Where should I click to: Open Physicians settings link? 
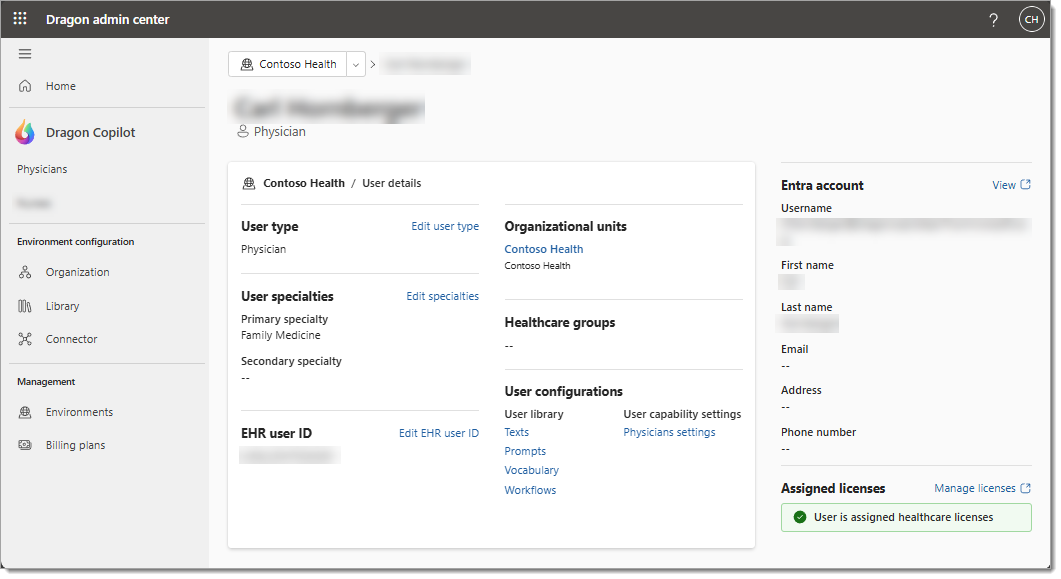[x=669, y=432]
